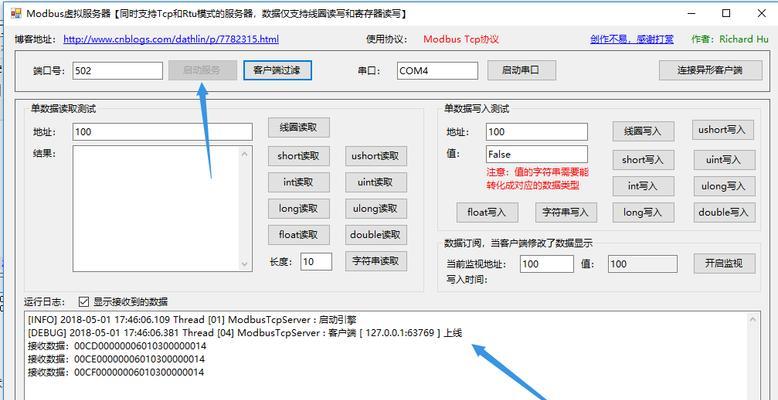
Task: Minimize the Modbus server window
Action: [x=691, y=13]
